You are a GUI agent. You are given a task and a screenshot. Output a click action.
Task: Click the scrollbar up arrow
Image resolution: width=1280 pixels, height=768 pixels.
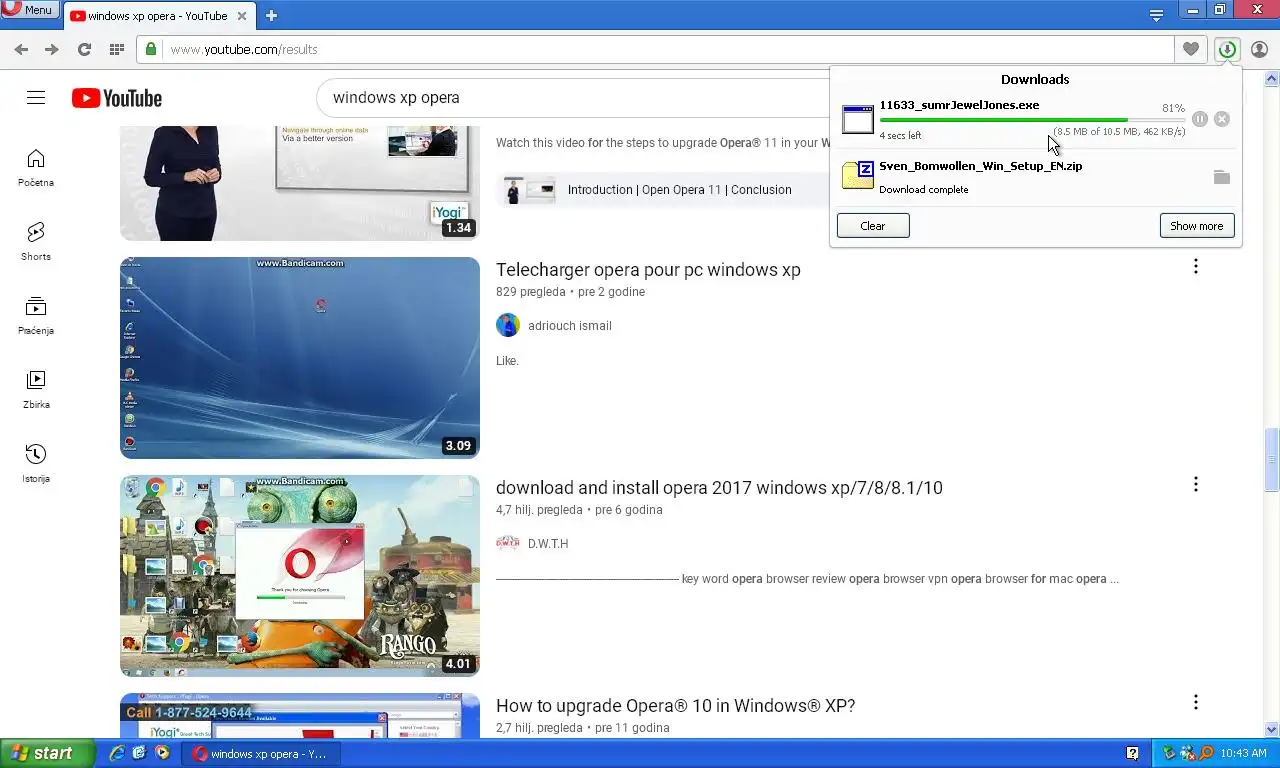pos(1271,78)
